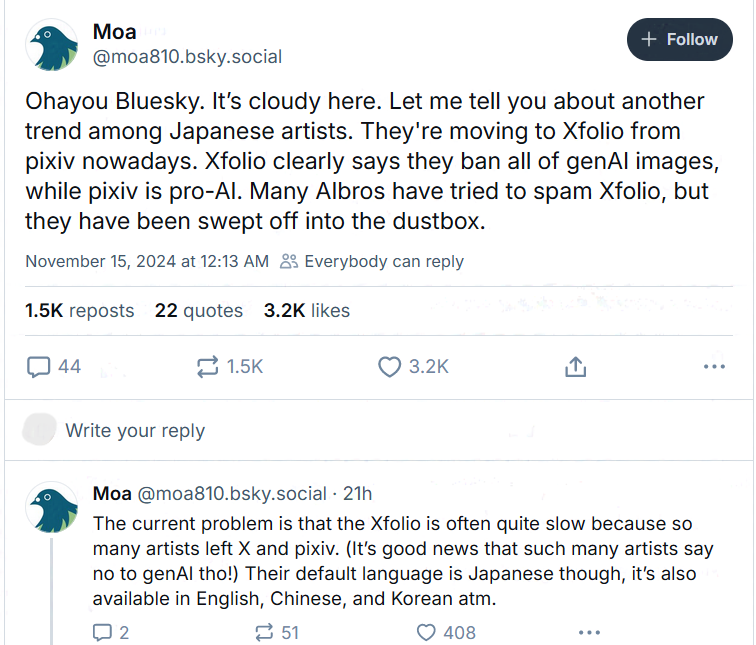
Task: View the 1.5K reposts list
Action: click(x=79, y=311)
